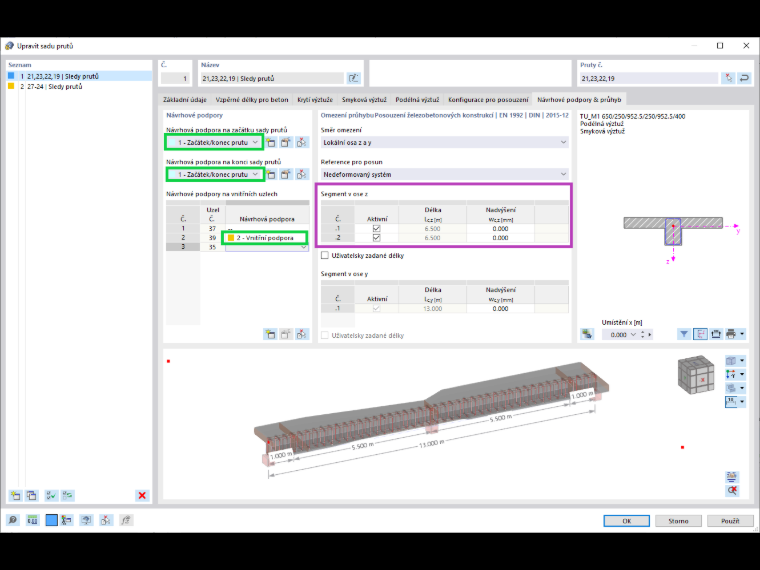Open the axis orientation -Y dropdown

pyautogui.click(x=742, y=374)
